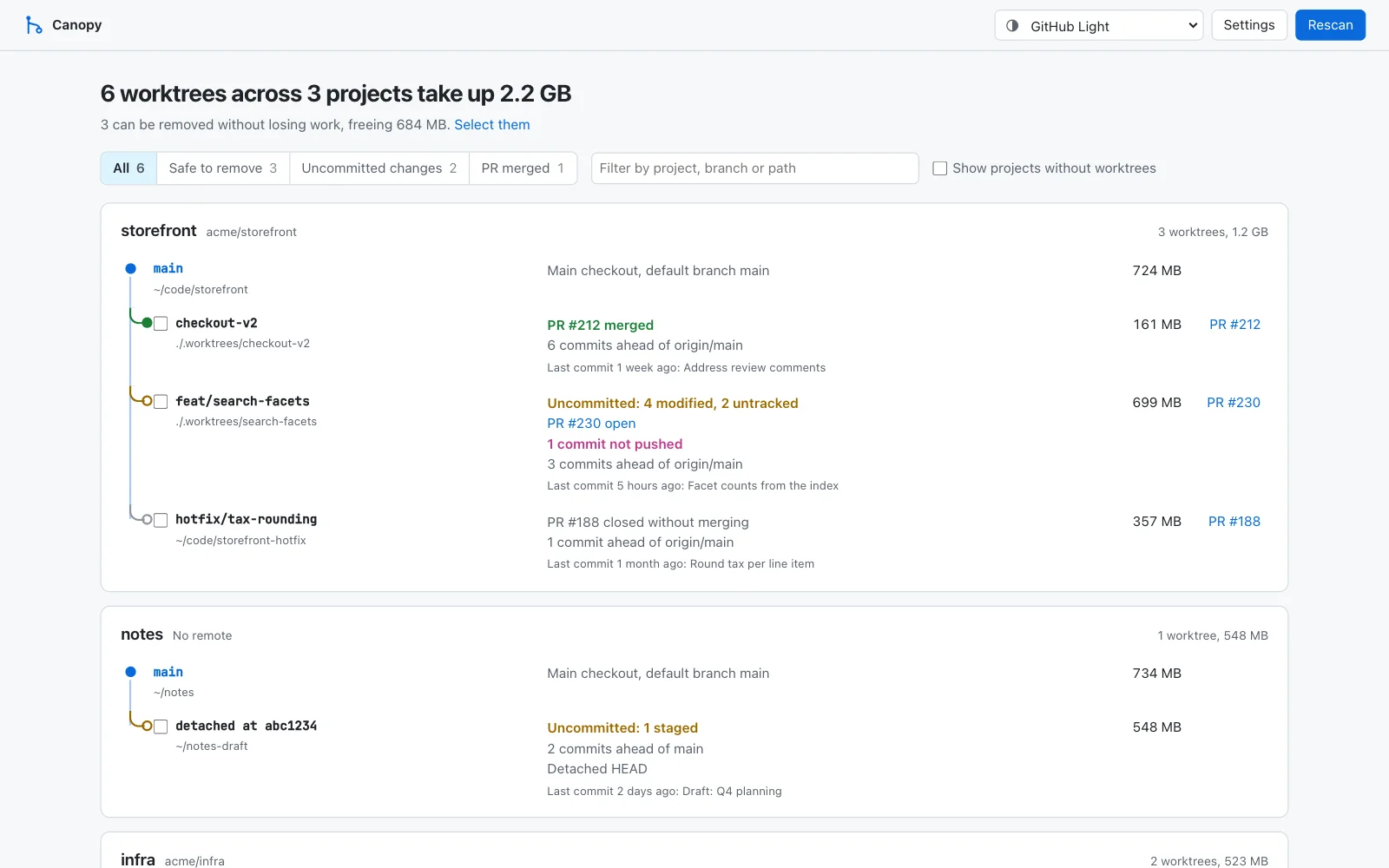1389x868 pixels.
Task: Switch to the All 6 filter tab
Action: pyautogui.click(x=128, y=168)
